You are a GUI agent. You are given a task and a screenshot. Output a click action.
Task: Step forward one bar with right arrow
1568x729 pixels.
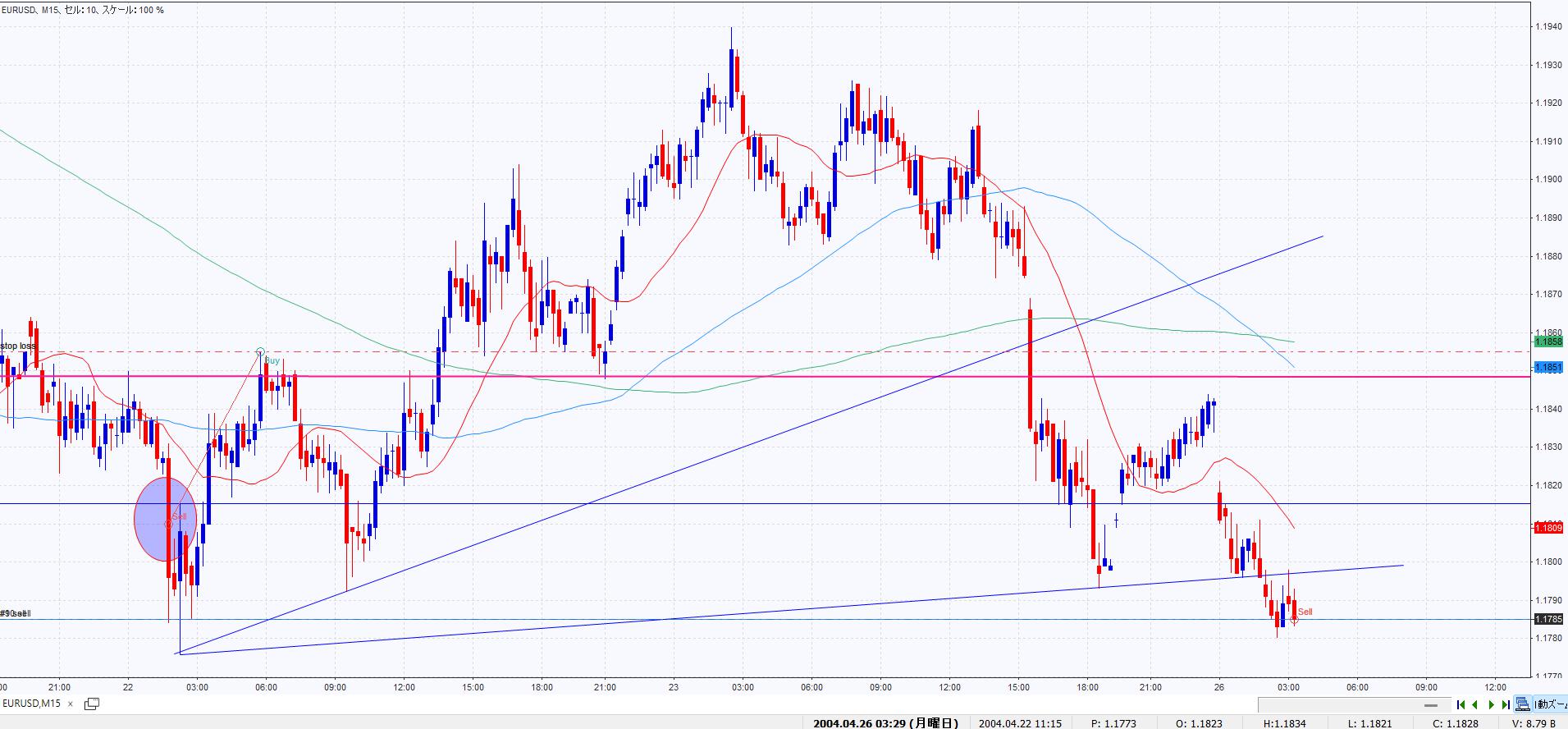[1491, 704]
